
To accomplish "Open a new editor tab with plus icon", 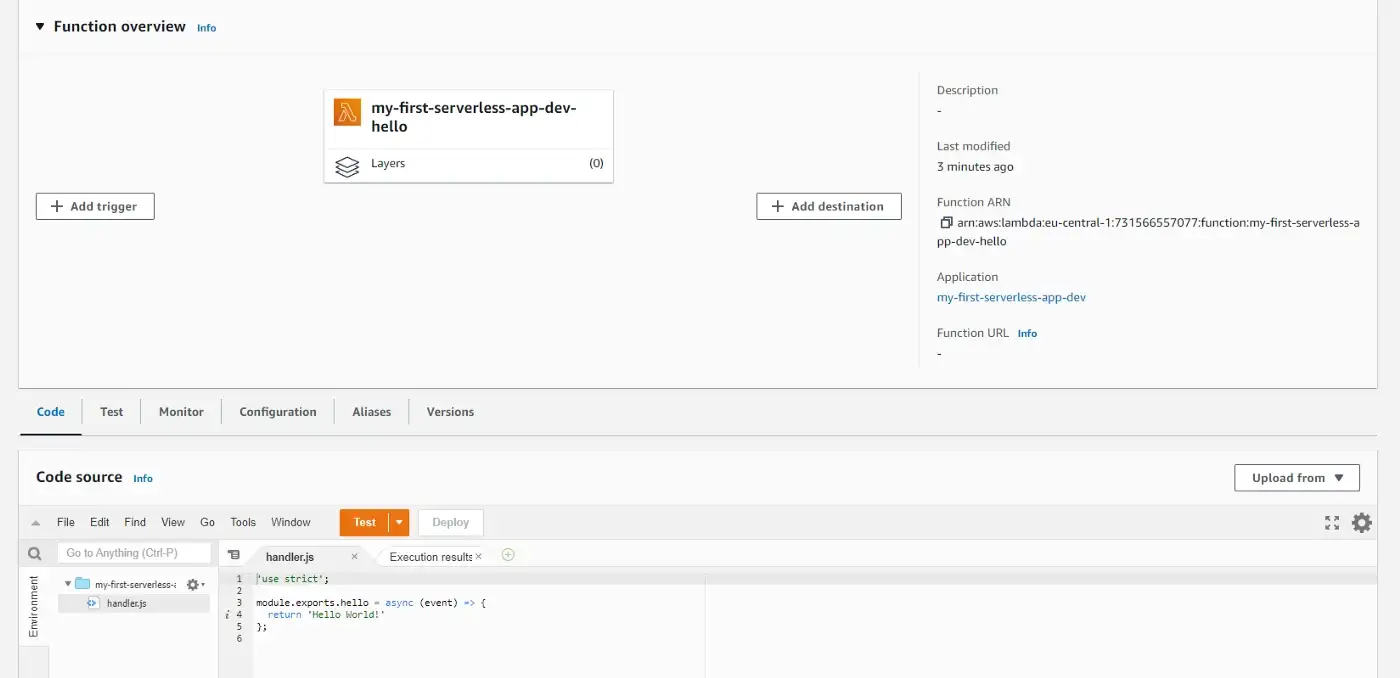I will click(x=508, y=555).
